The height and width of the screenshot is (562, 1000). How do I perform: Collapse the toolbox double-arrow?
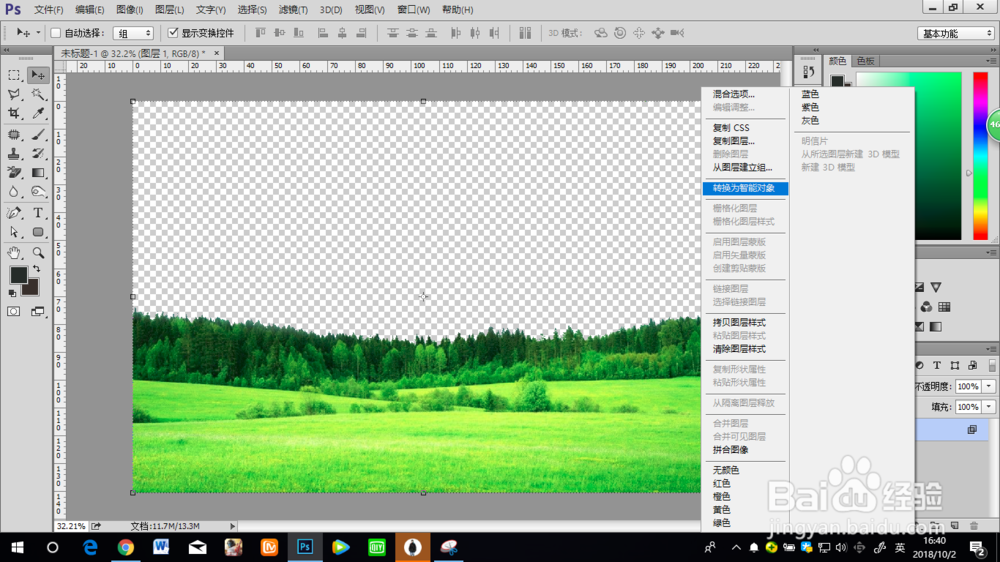click(7, 50)
